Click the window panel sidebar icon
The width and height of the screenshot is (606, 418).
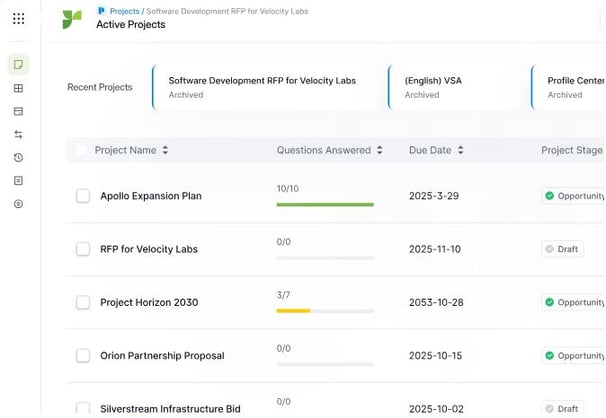pyautogui.click(x=18, y=111)
